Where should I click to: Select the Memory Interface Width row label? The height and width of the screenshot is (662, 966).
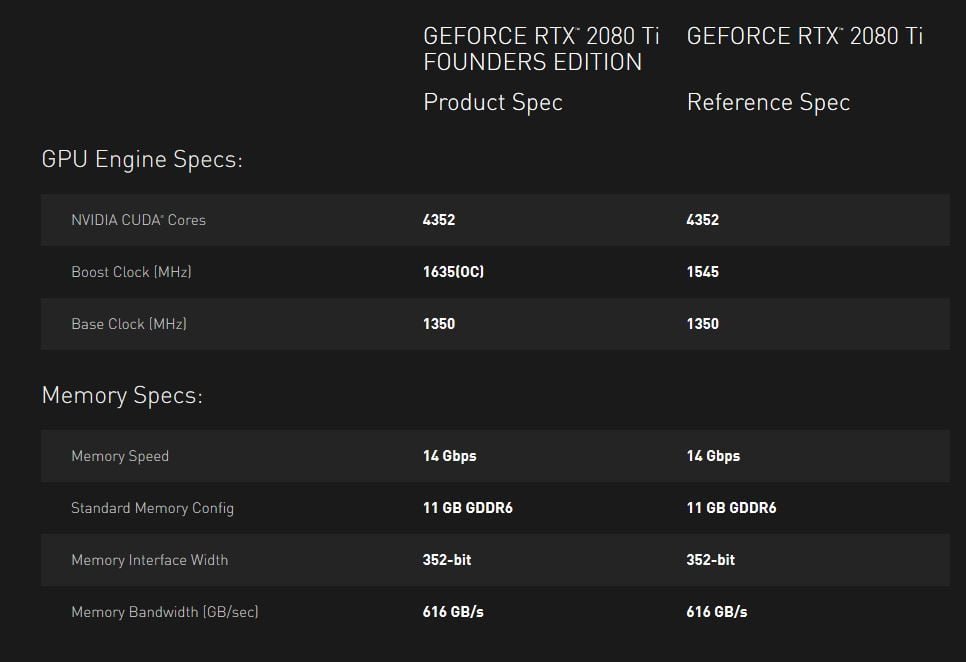tap(149, 560)
